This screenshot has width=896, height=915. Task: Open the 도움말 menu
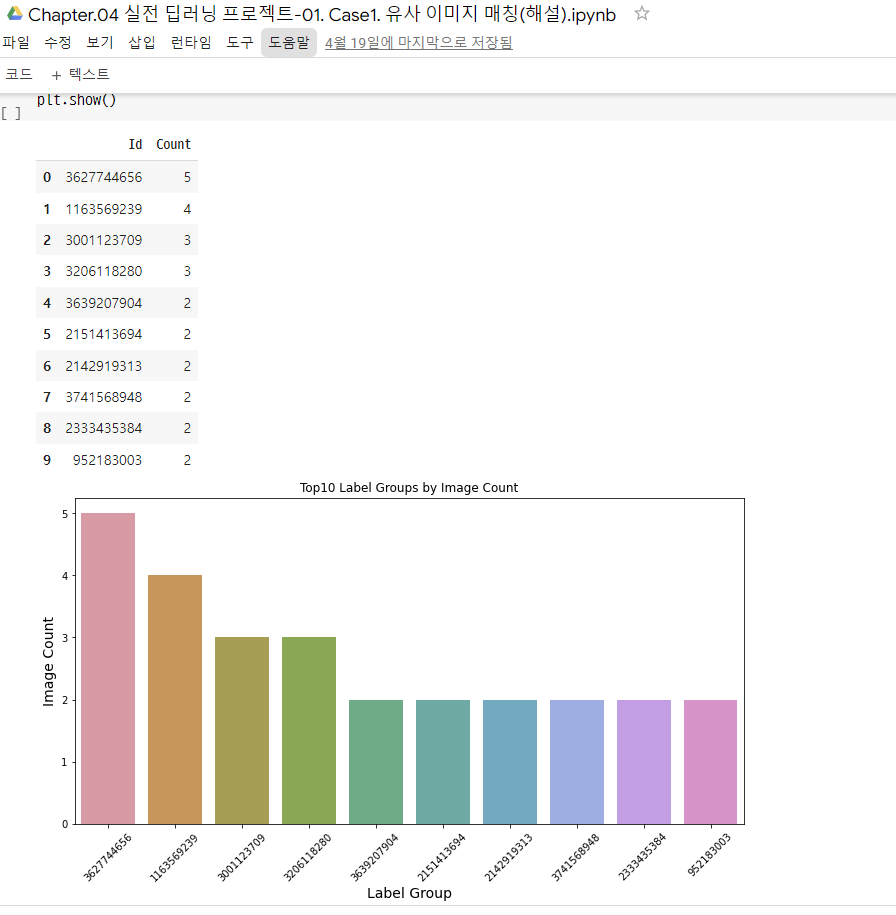pos(288,43)
